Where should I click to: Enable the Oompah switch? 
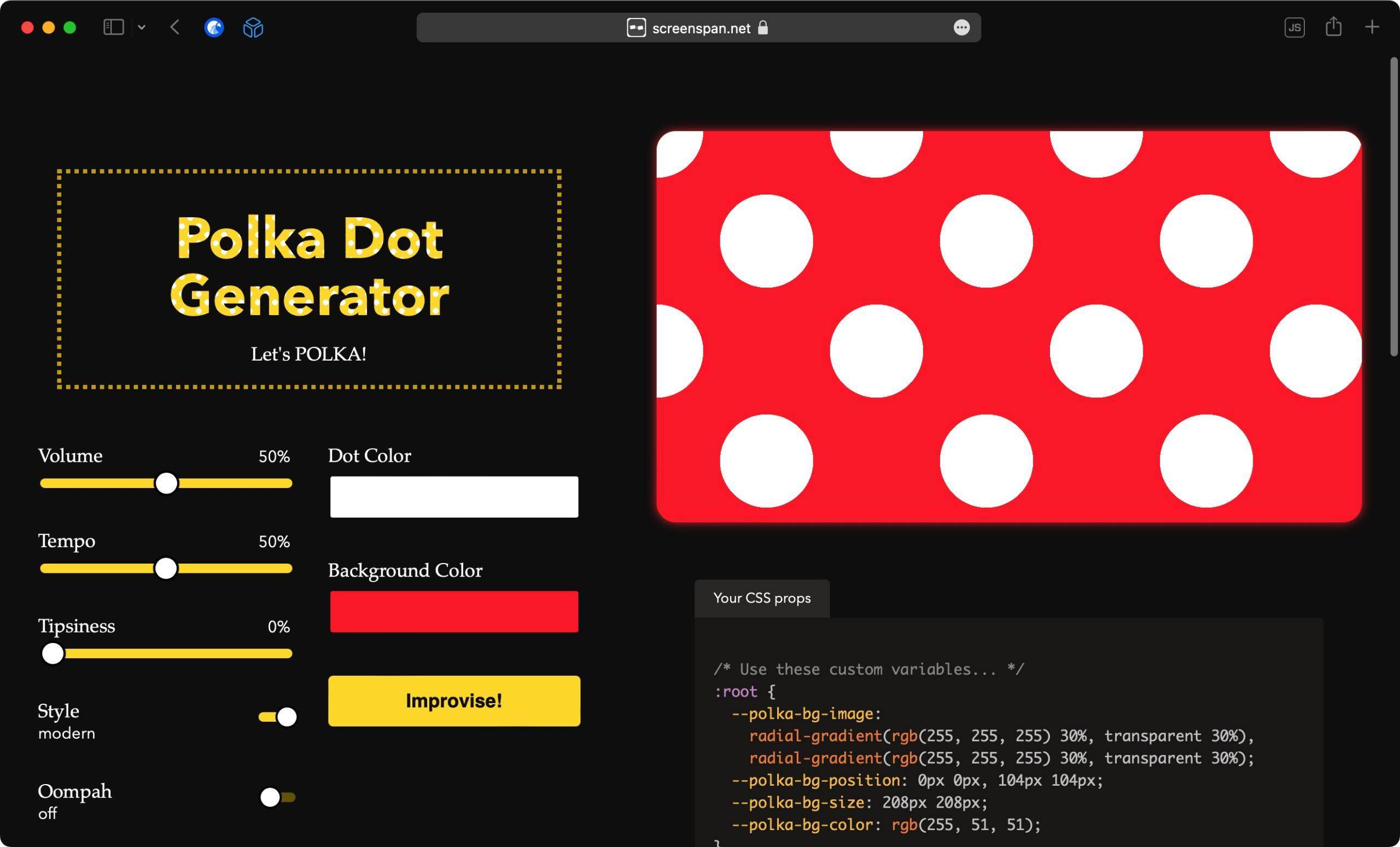point(278,797)
